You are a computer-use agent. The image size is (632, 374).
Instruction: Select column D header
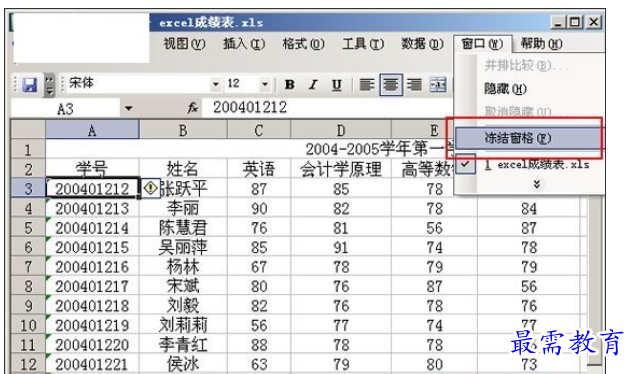(x=341, y=130)
